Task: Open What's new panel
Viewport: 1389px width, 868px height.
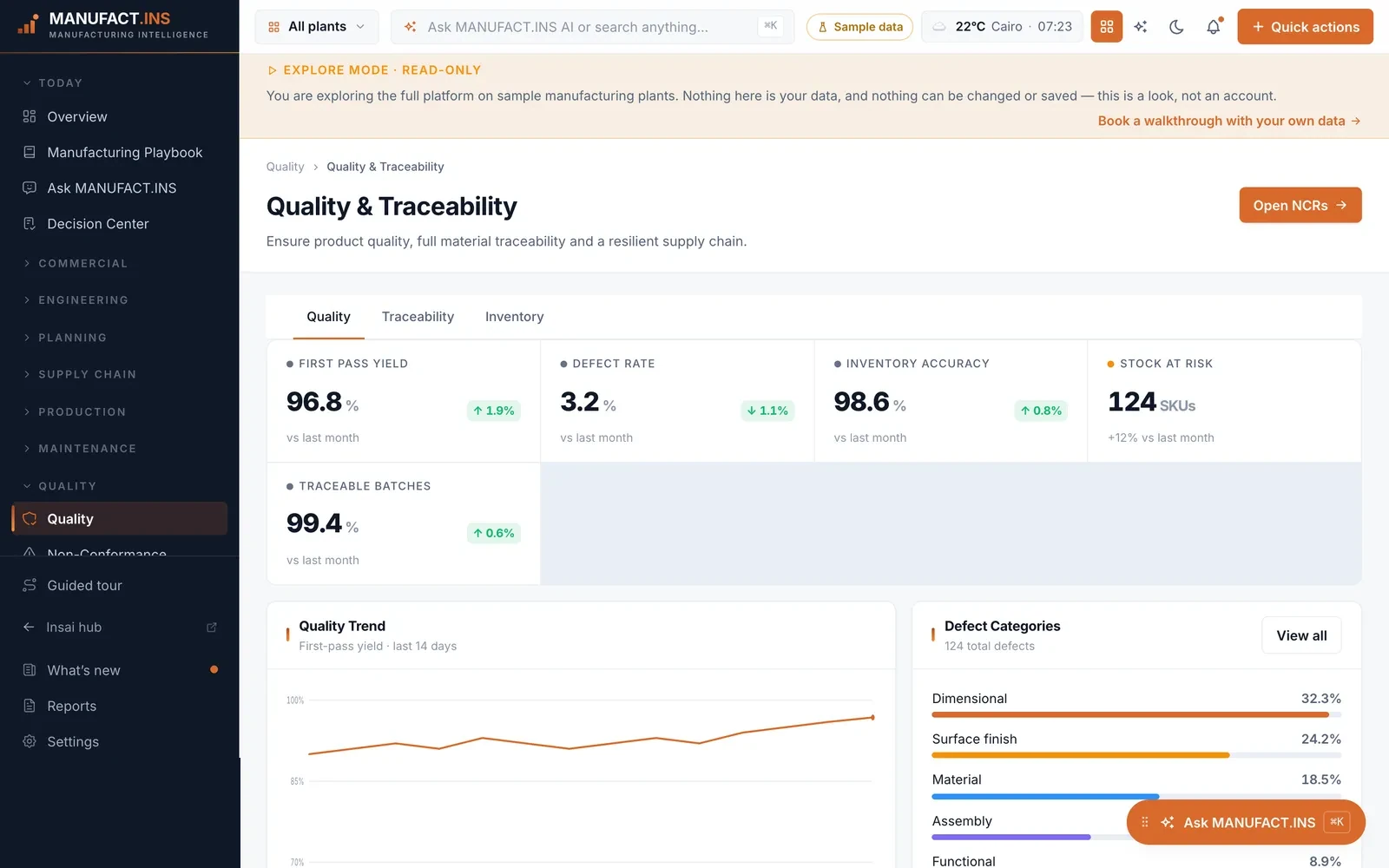Action: point(120,670)
